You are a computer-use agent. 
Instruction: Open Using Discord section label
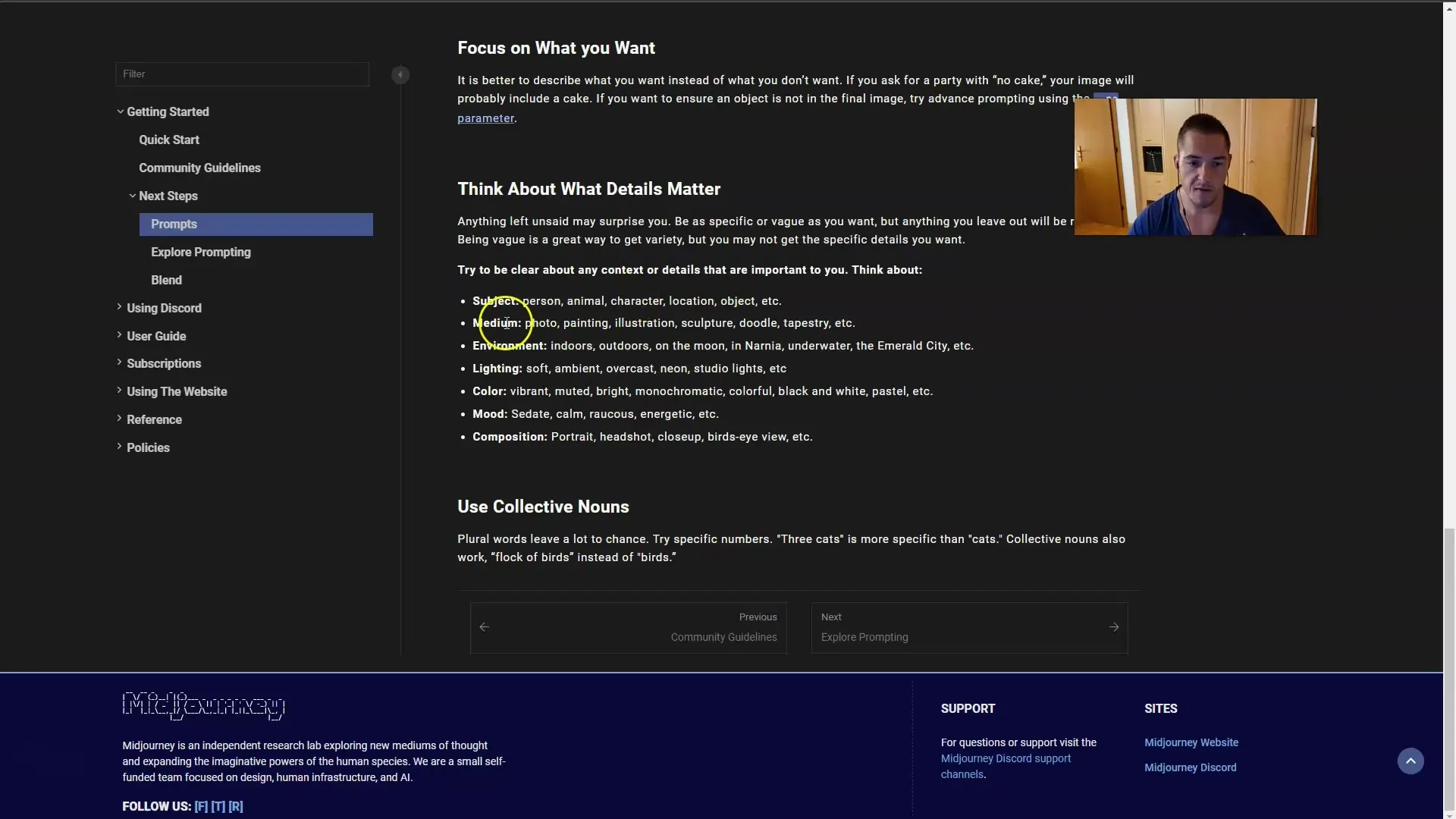pyautogui.click(x=164, y=309)
